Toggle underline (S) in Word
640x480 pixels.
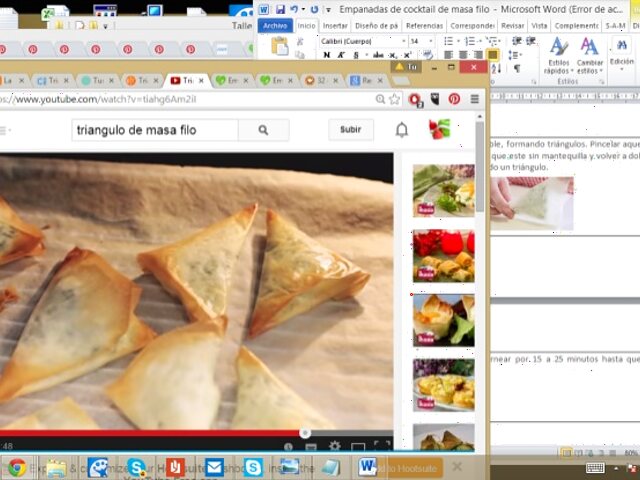point(356,55)
